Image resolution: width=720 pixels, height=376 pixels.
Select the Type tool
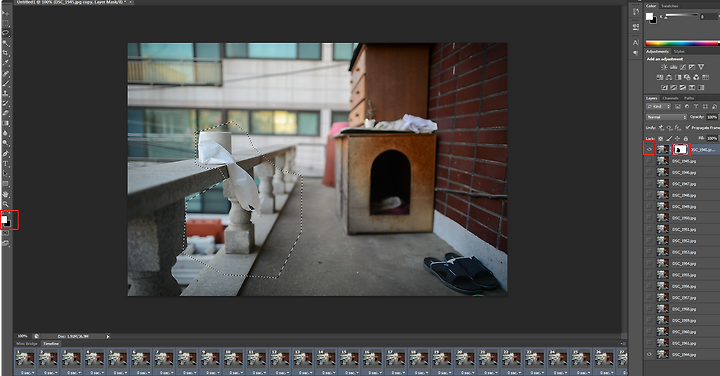click(x=6, y=163)
